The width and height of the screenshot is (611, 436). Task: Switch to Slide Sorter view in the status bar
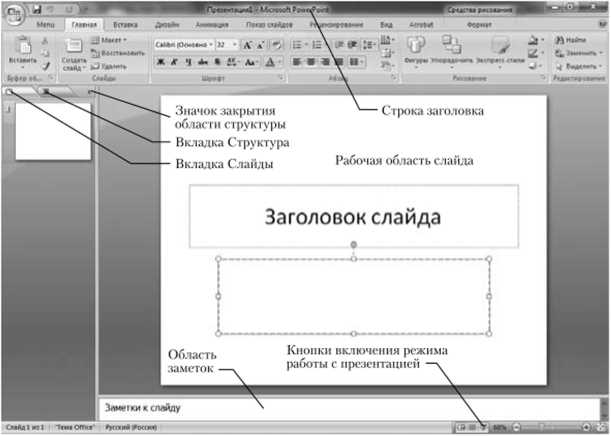[x=473, y=427]
